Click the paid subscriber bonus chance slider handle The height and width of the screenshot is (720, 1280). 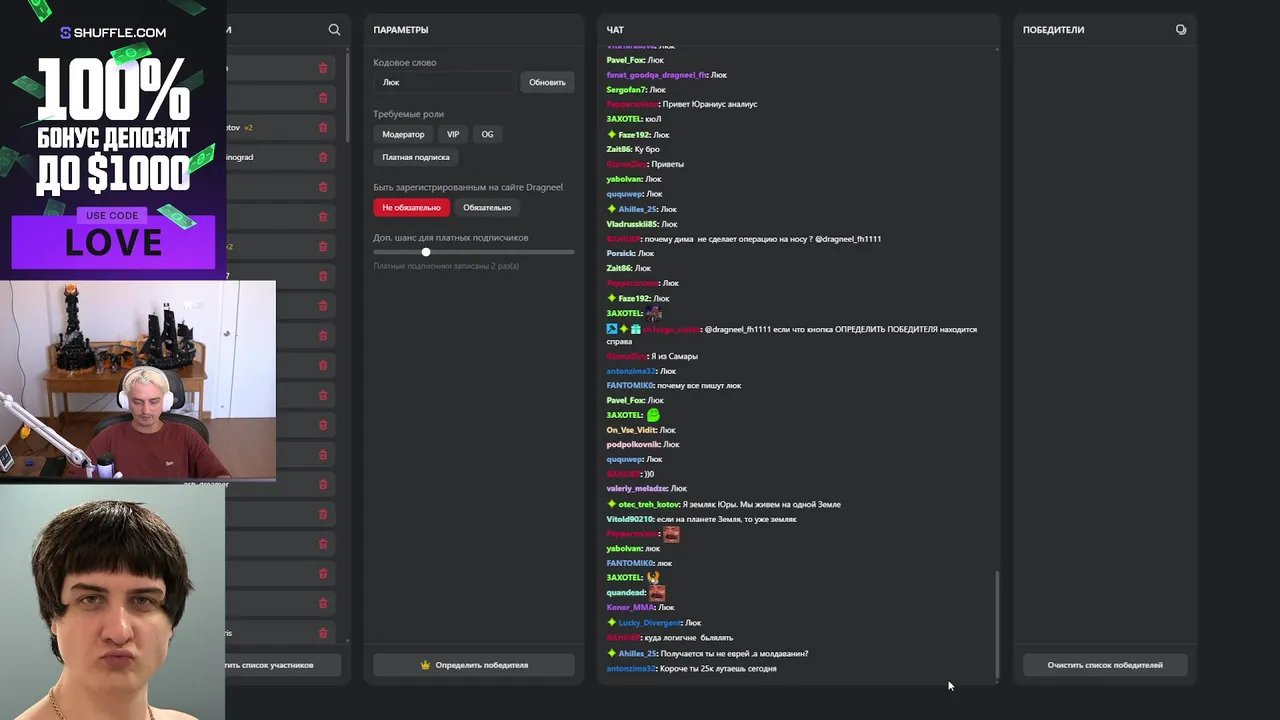coord(426,252)
